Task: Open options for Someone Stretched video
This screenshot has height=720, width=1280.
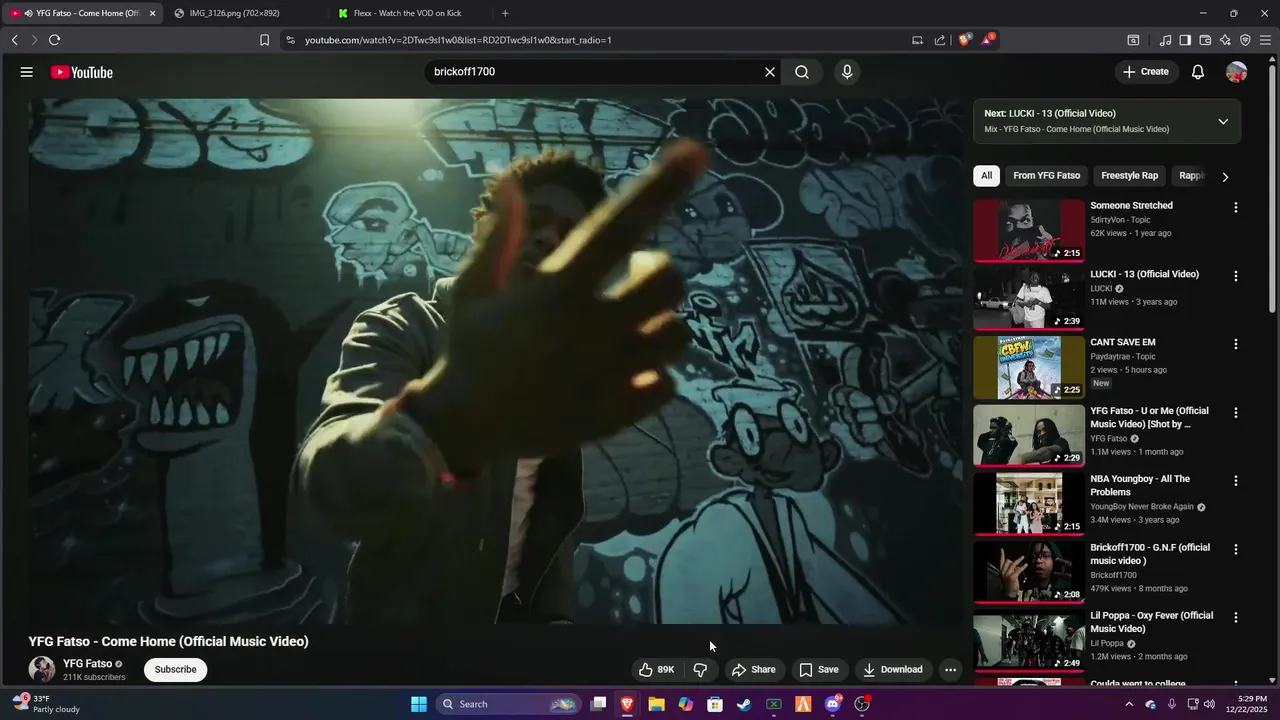Action: [1236, 207]
